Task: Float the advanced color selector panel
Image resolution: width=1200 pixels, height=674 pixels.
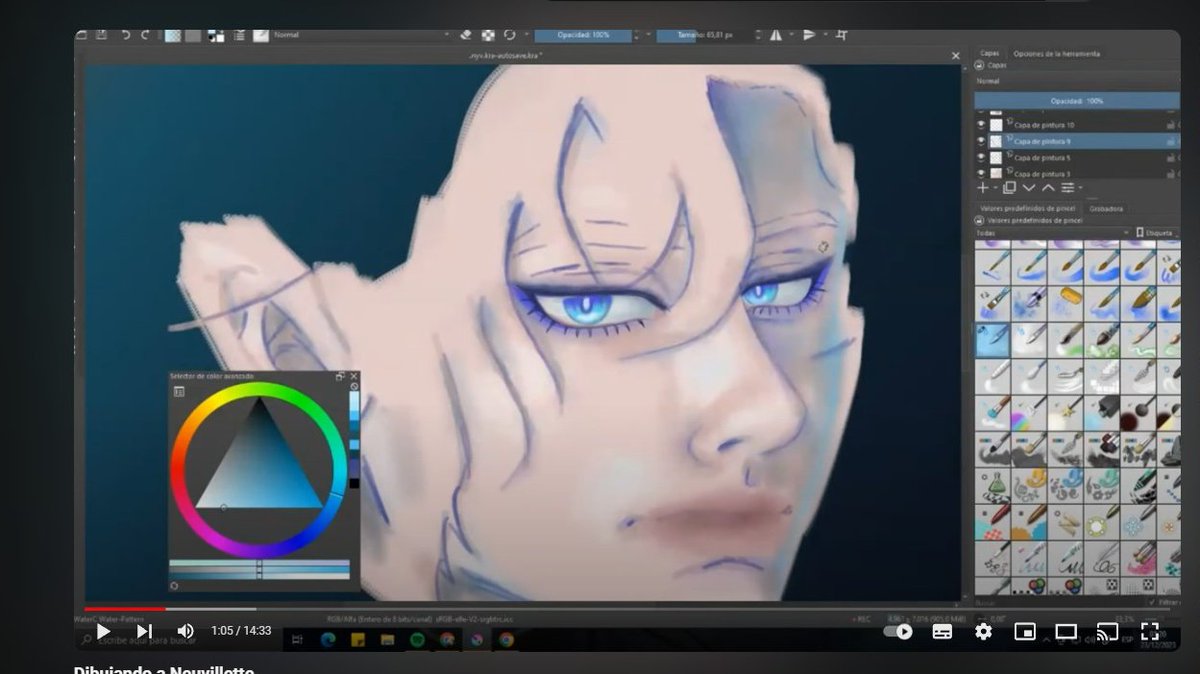Action: (341, 376)
